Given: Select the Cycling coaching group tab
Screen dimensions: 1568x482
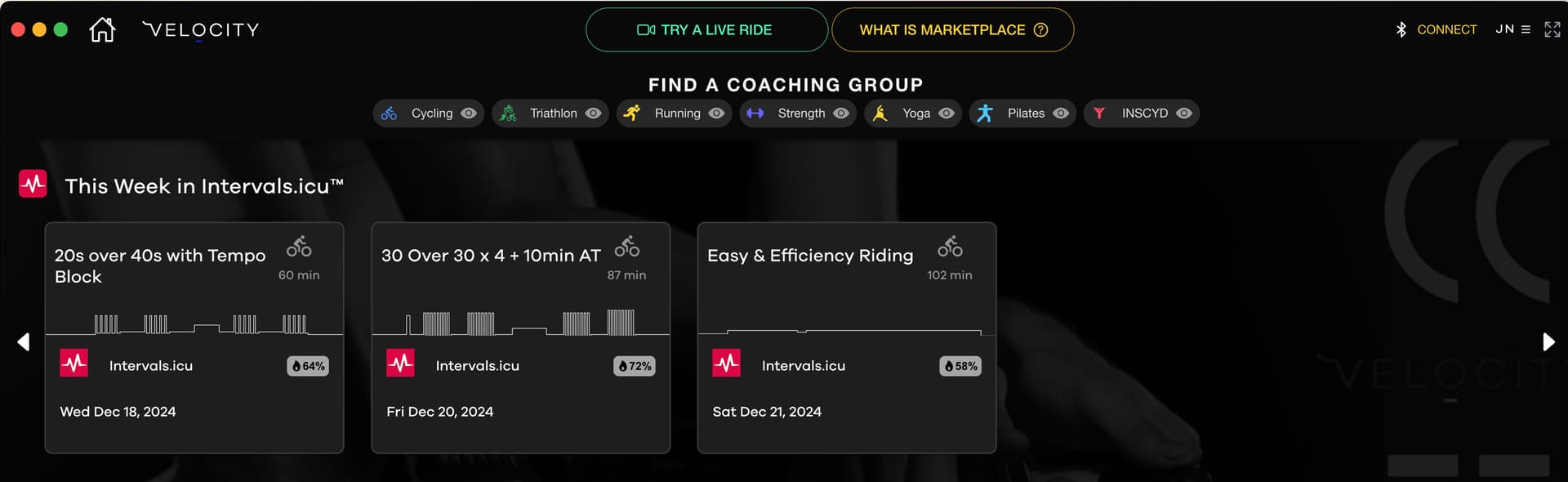Looking at the screenshot, I should click(x=429, y=114).
